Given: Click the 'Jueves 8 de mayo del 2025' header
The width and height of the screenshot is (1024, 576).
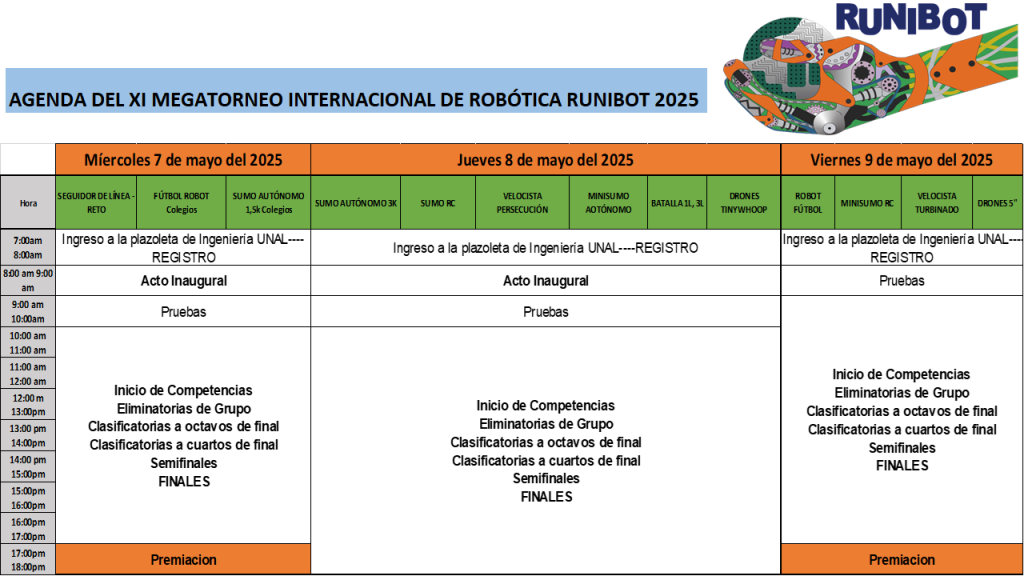Looking at the screenshot, I should (545, 160).
